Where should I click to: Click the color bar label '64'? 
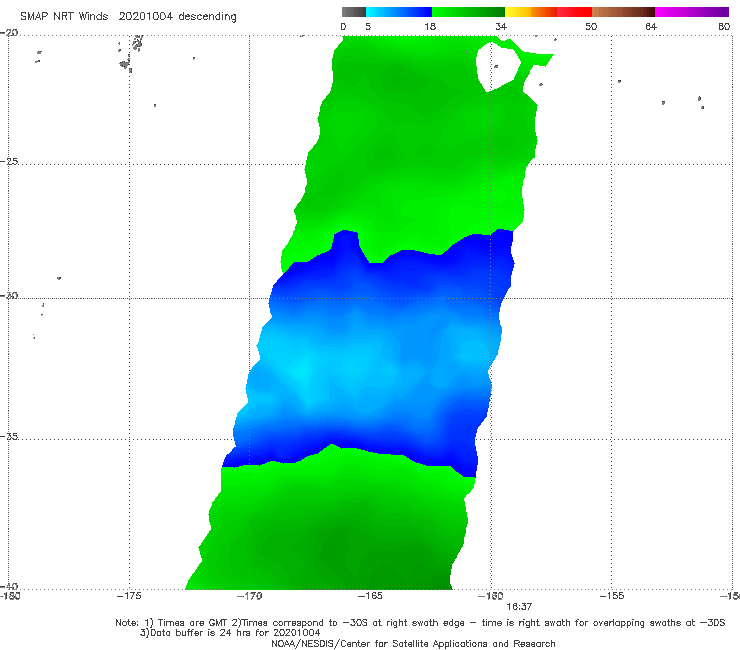[x=651, y=26]
